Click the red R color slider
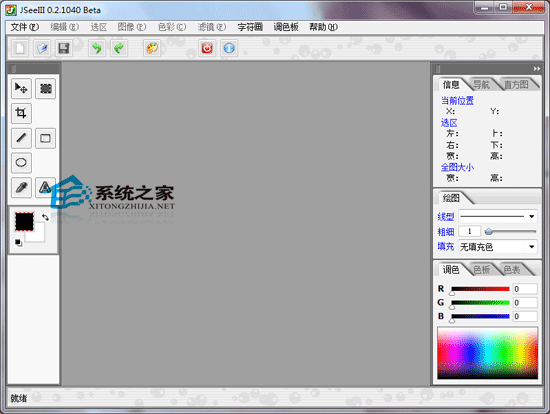550x414 pixels. [x=480, y=289]
